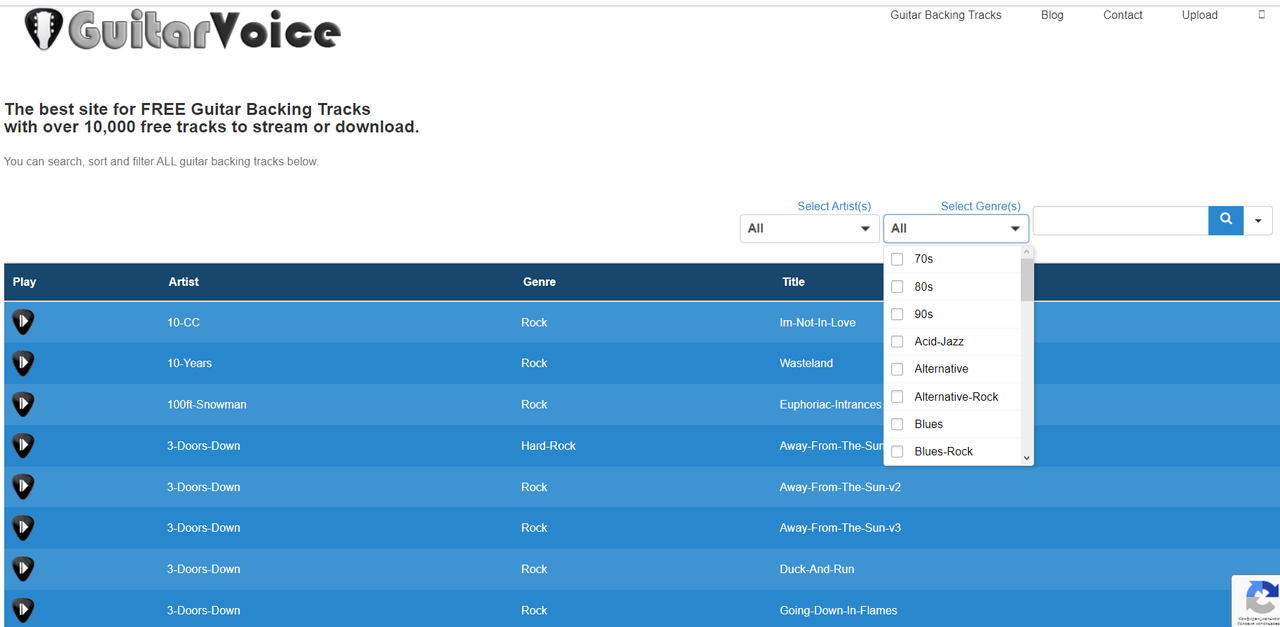Check the 80s genre checkbox
Screen dimensions: 1280x627
(897, 287)
